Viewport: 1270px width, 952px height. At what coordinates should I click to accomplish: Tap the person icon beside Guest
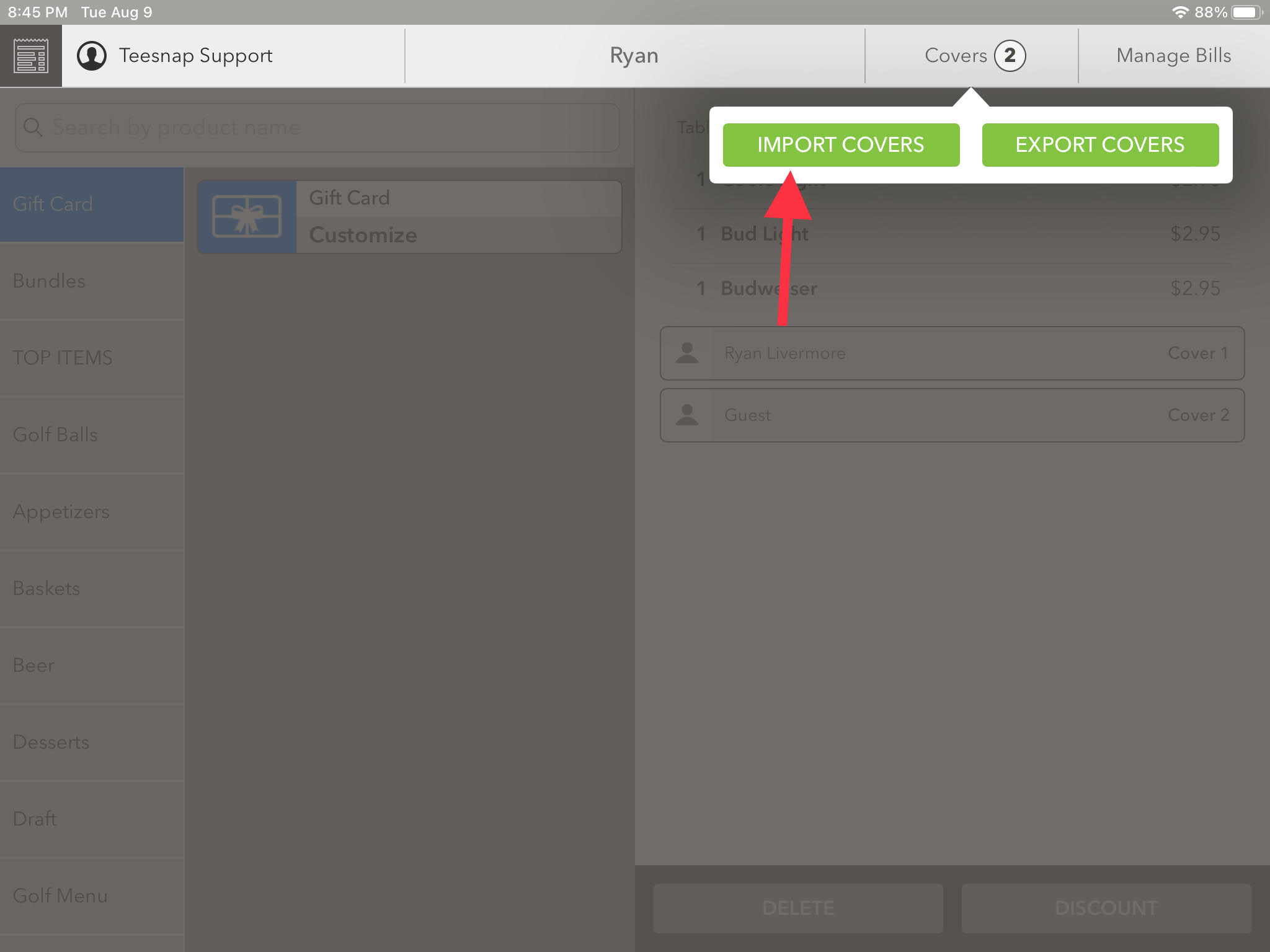[687, 415]
